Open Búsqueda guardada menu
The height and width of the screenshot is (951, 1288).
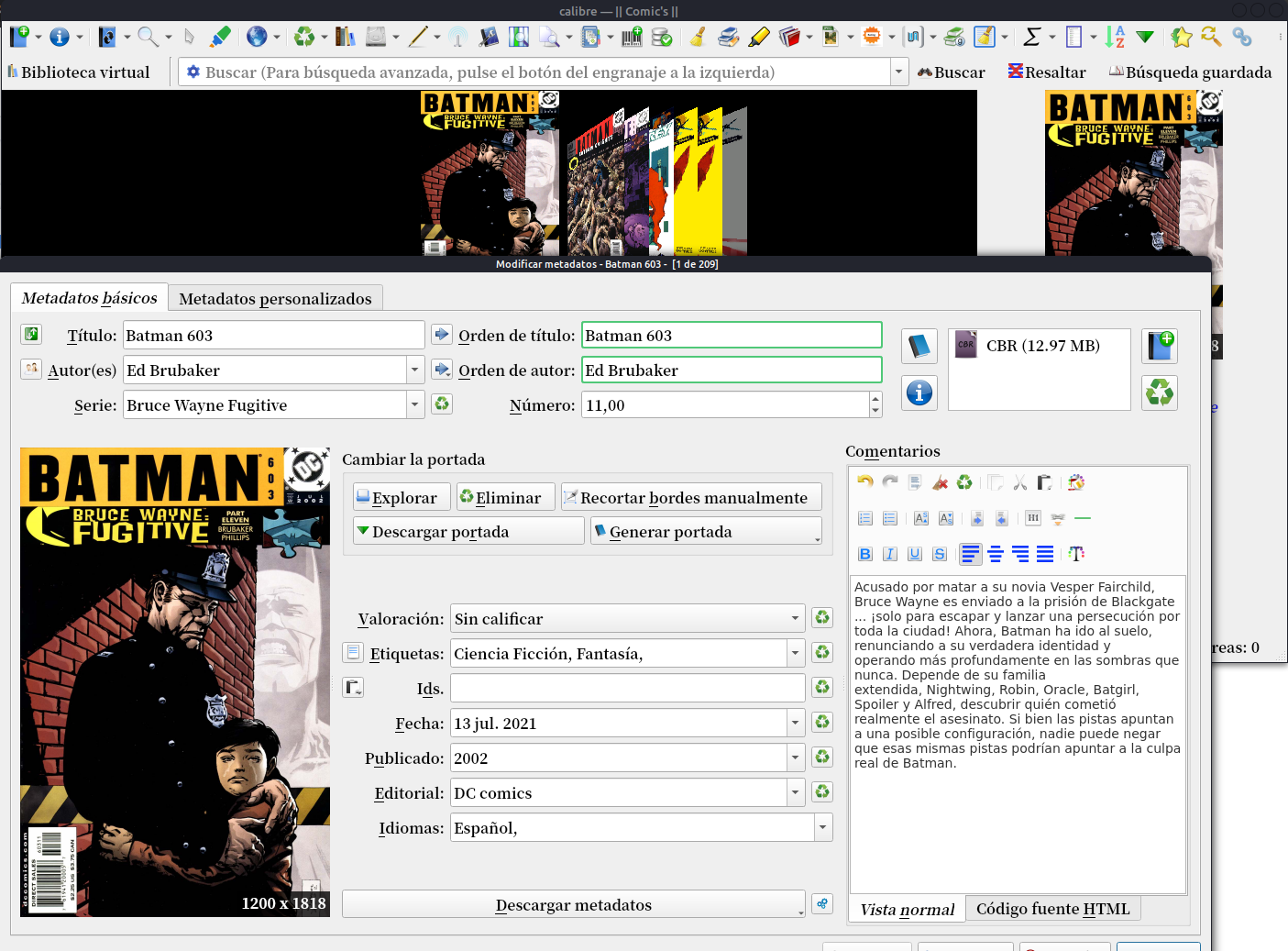pos(1190,72)
